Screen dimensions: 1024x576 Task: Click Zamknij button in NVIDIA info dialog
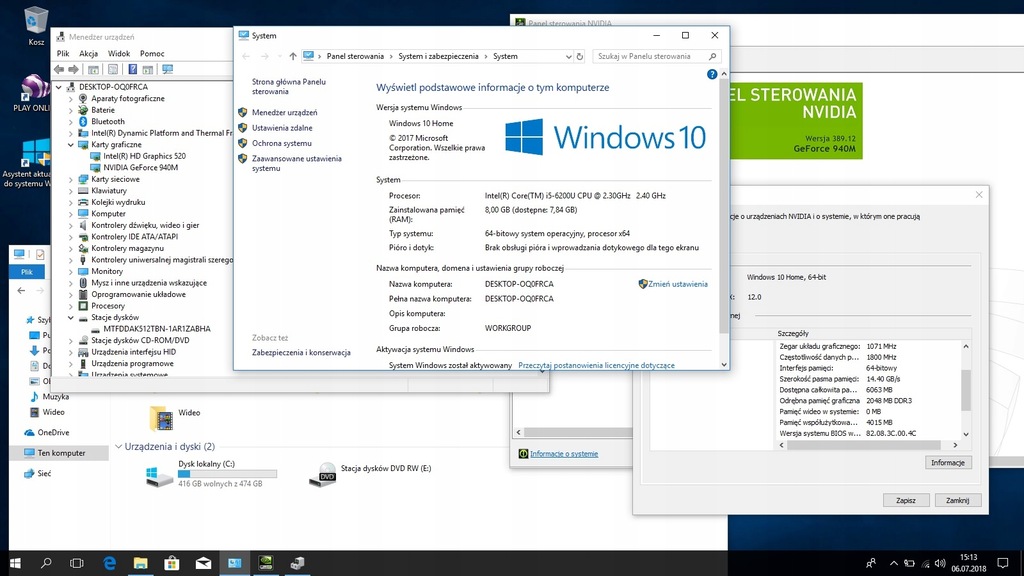tap(957, 500)
